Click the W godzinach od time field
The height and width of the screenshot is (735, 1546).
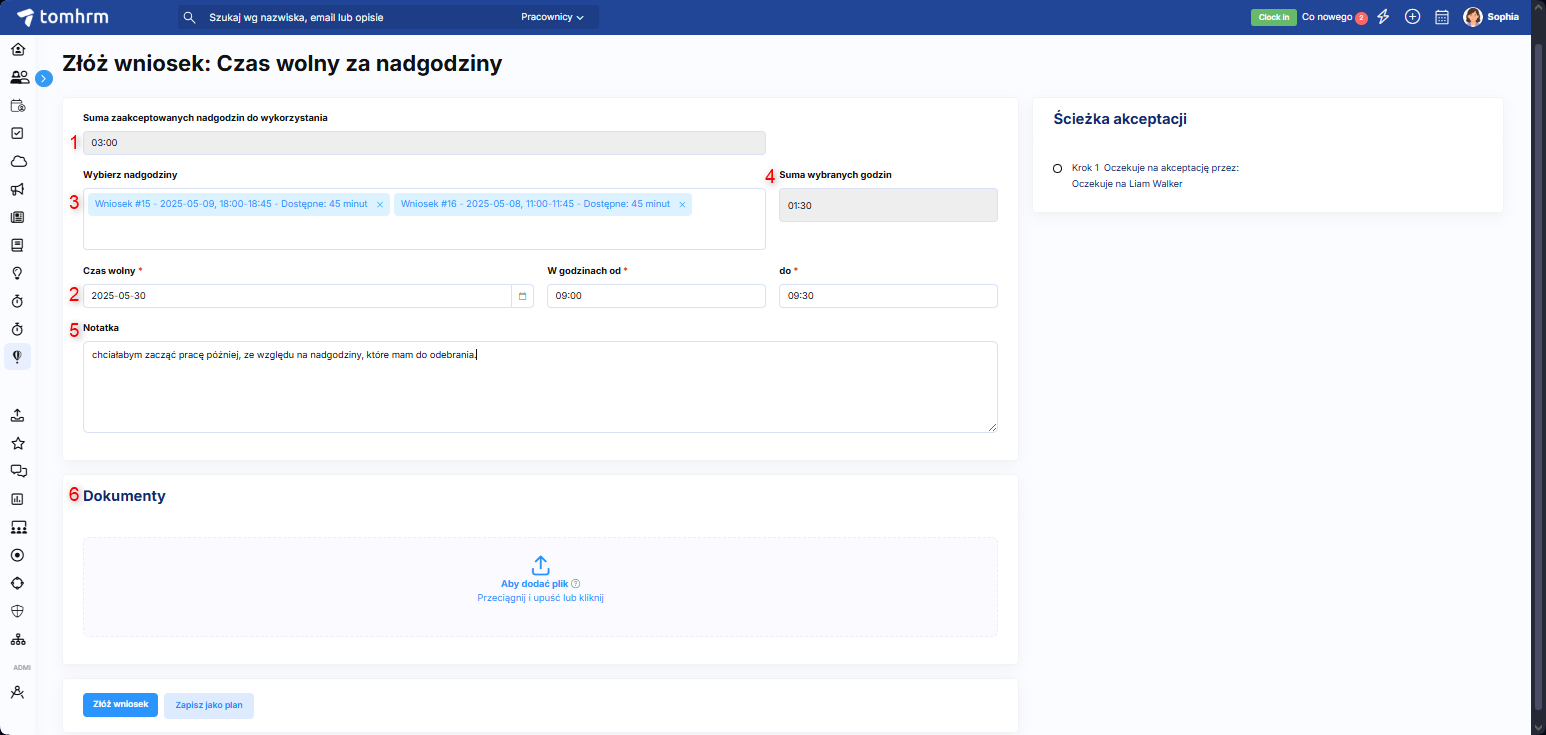point(655,296)
